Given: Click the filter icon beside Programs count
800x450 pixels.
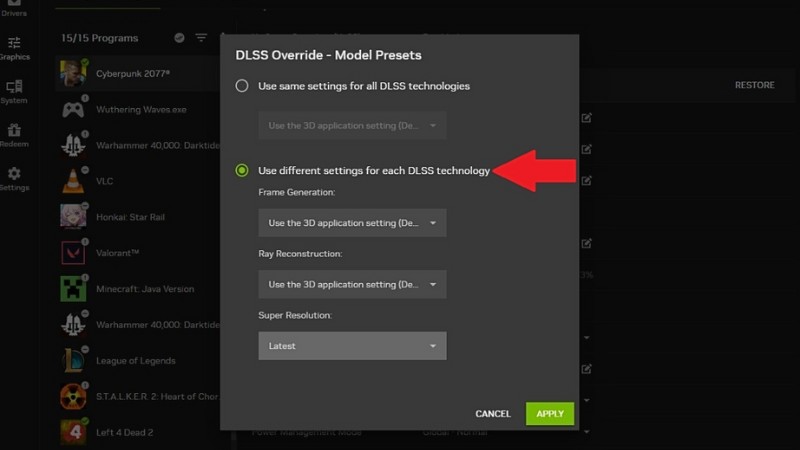Looking at the screenshot, I should 201,38.
